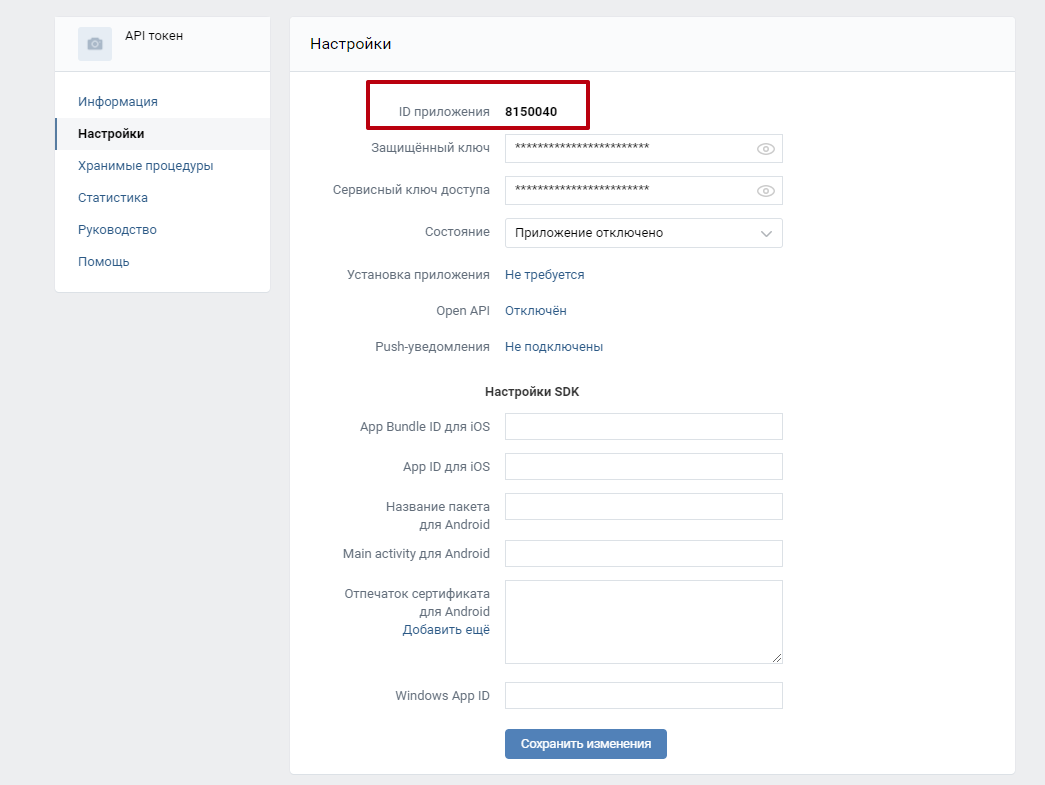Image resolution: width=1045 pixels, height=785 pixels.
Task: Click the Open API Отключён link
Action: click(x=535, y=311)
